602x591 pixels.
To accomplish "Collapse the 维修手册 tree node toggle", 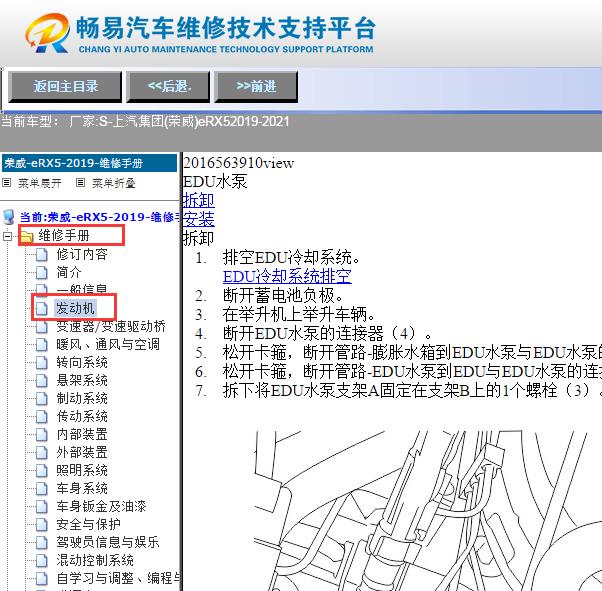I will [7, 236].
